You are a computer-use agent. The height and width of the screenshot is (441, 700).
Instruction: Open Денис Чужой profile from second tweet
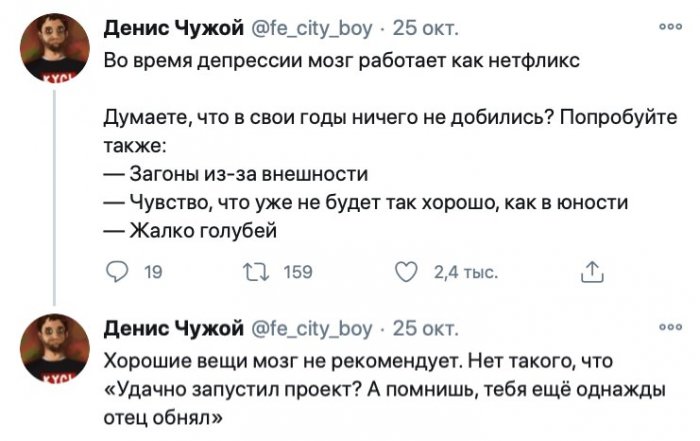171,327
